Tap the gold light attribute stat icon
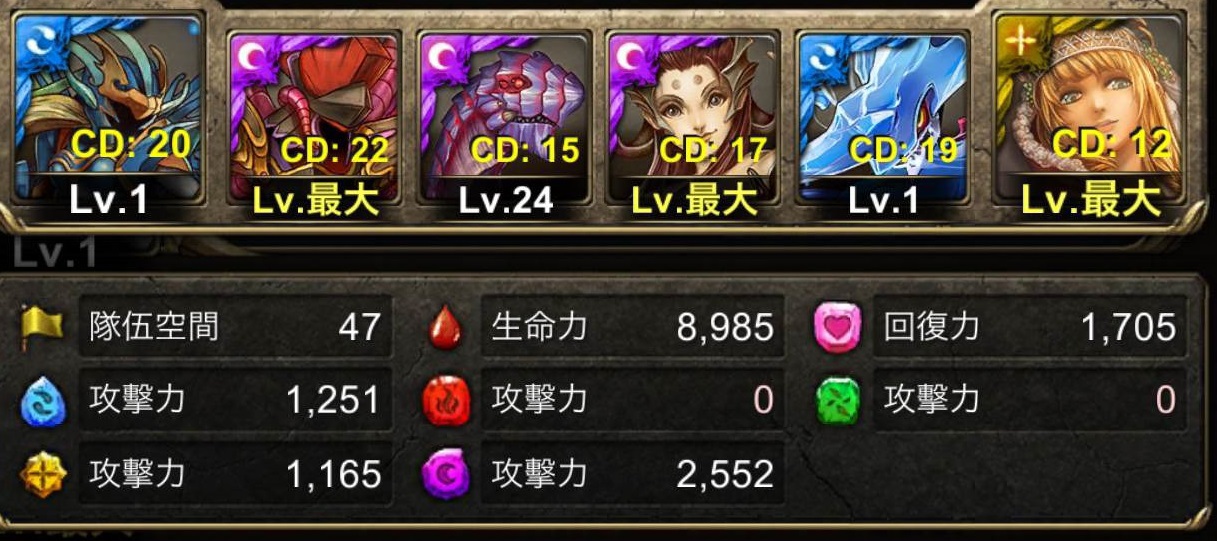The image size is (1217, 541). [43, 474]
